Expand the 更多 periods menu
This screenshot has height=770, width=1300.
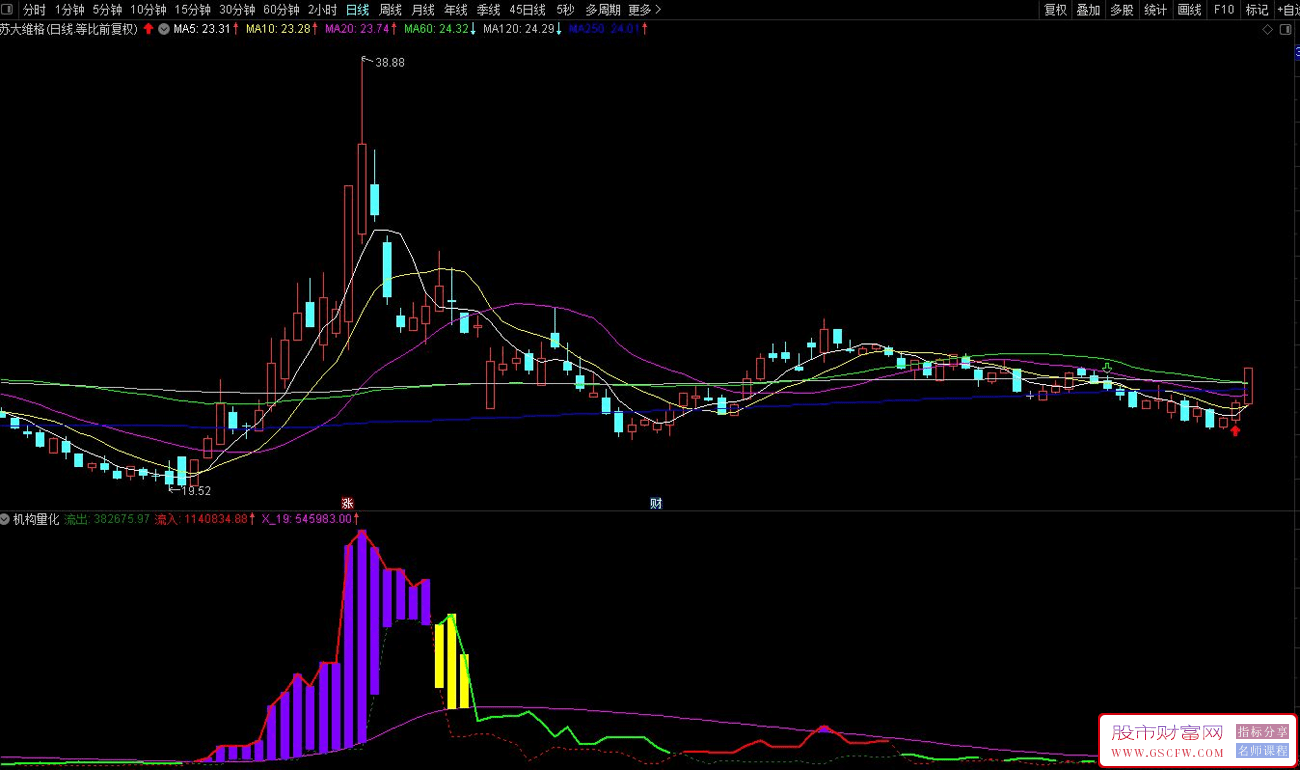click(x=644, y=10)
